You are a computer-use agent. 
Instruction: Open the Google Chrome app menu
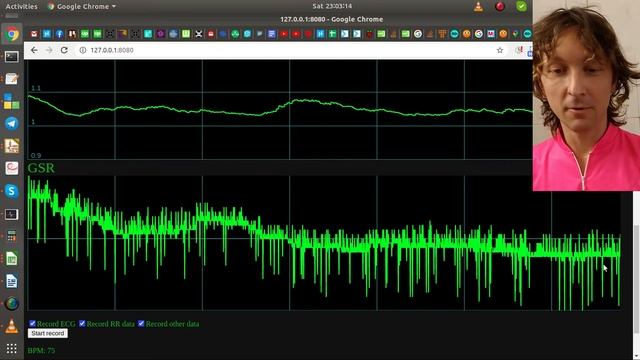[82, 6]
